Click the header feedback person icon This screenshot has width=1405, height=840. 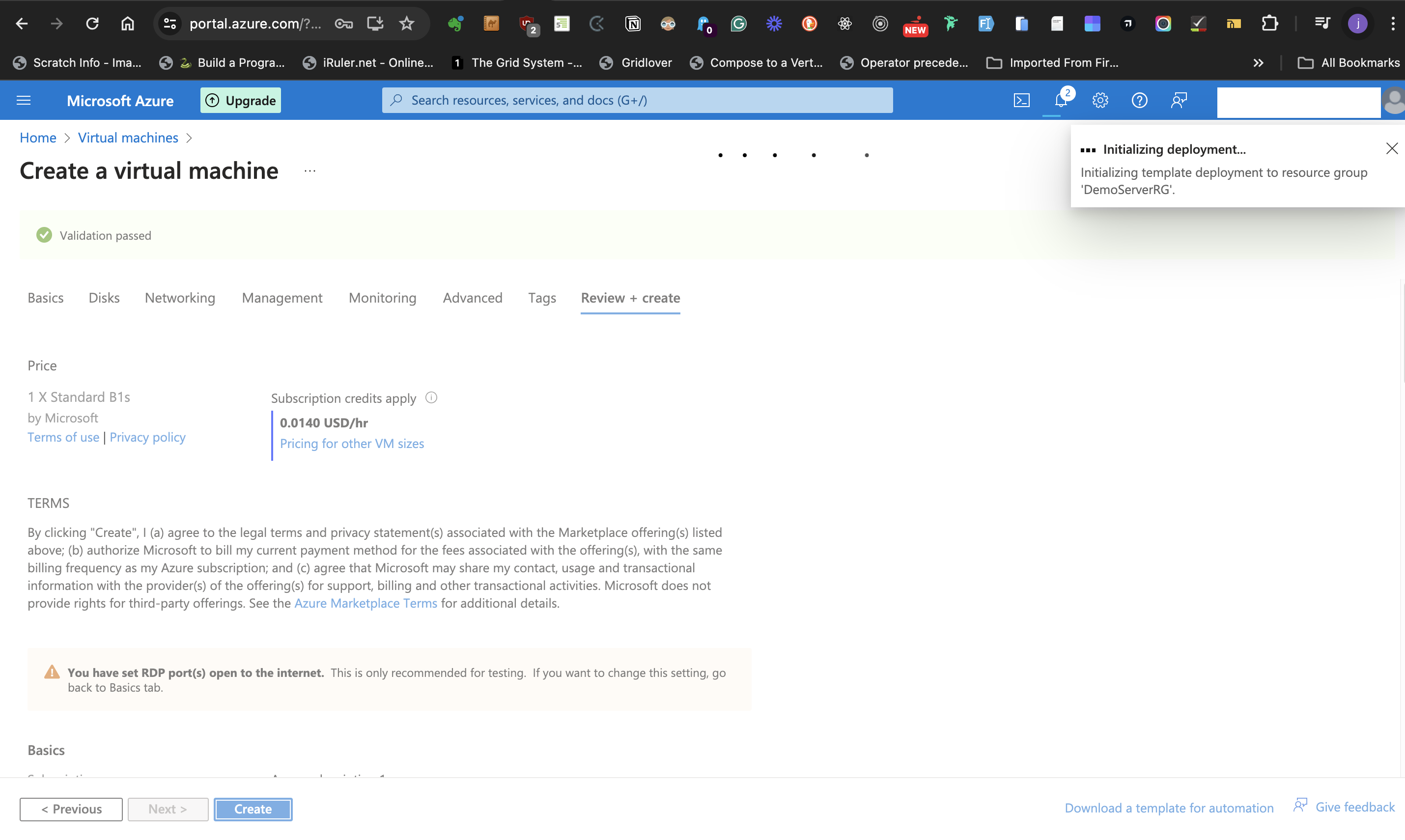pyautogui.click(x=1179, y=100)
